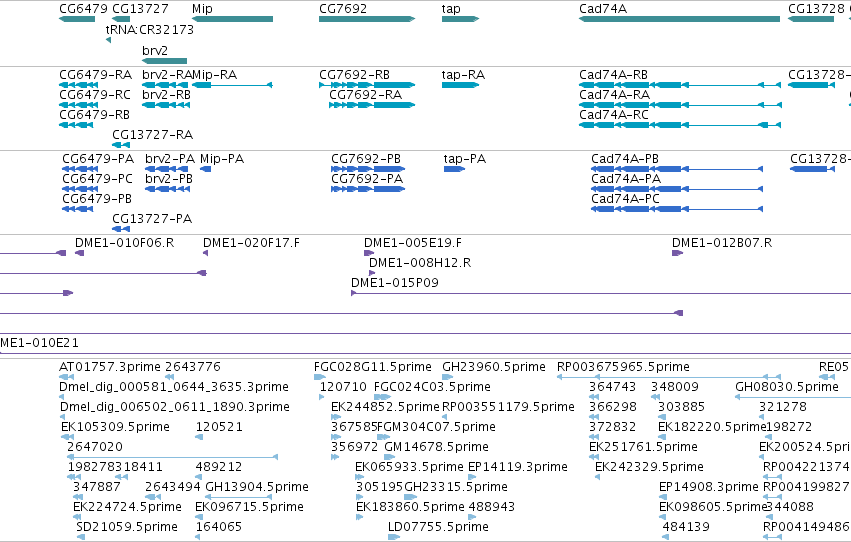Screen dimensions: 851x542
Task: Select the CG6479-PC protein feature
Action: tap(80, 189)
